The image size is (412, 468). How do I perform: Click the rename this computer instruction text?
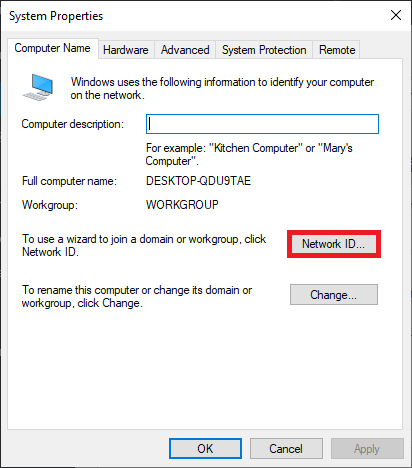click(137, 297)
